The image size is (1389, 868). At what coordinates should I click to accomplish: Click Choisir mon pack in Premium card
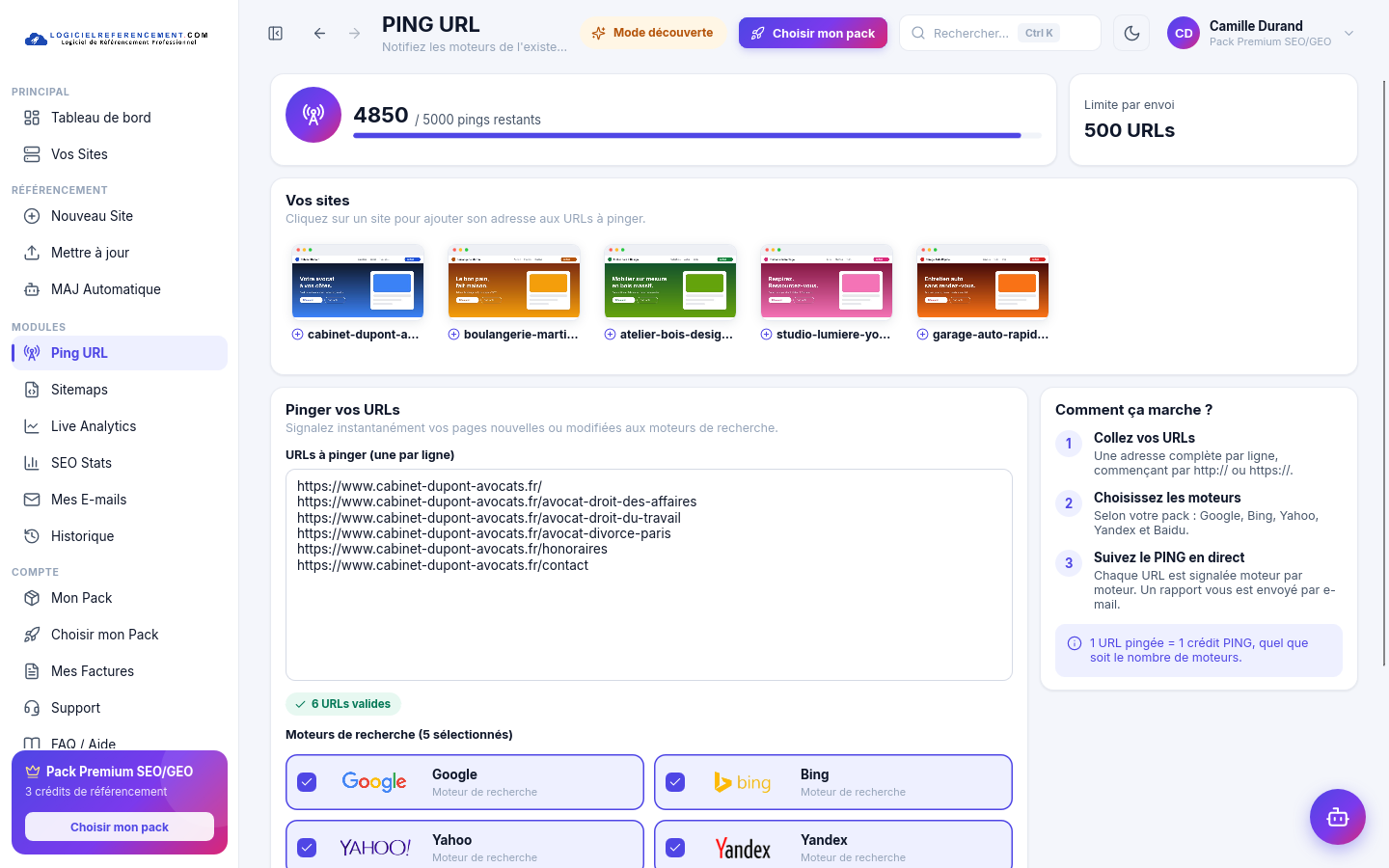[120, 827]
